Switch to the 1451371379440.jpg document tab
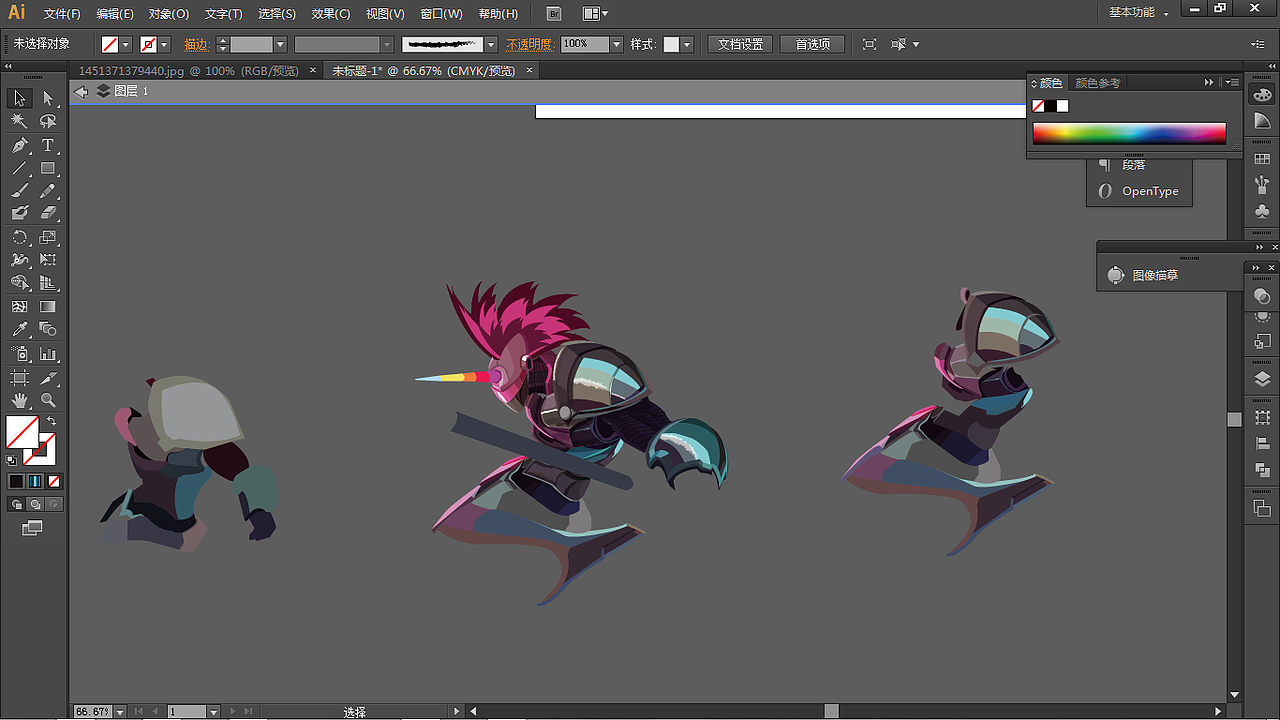Viewport: 1280px width, 720px height. click(x=196, y=71)
